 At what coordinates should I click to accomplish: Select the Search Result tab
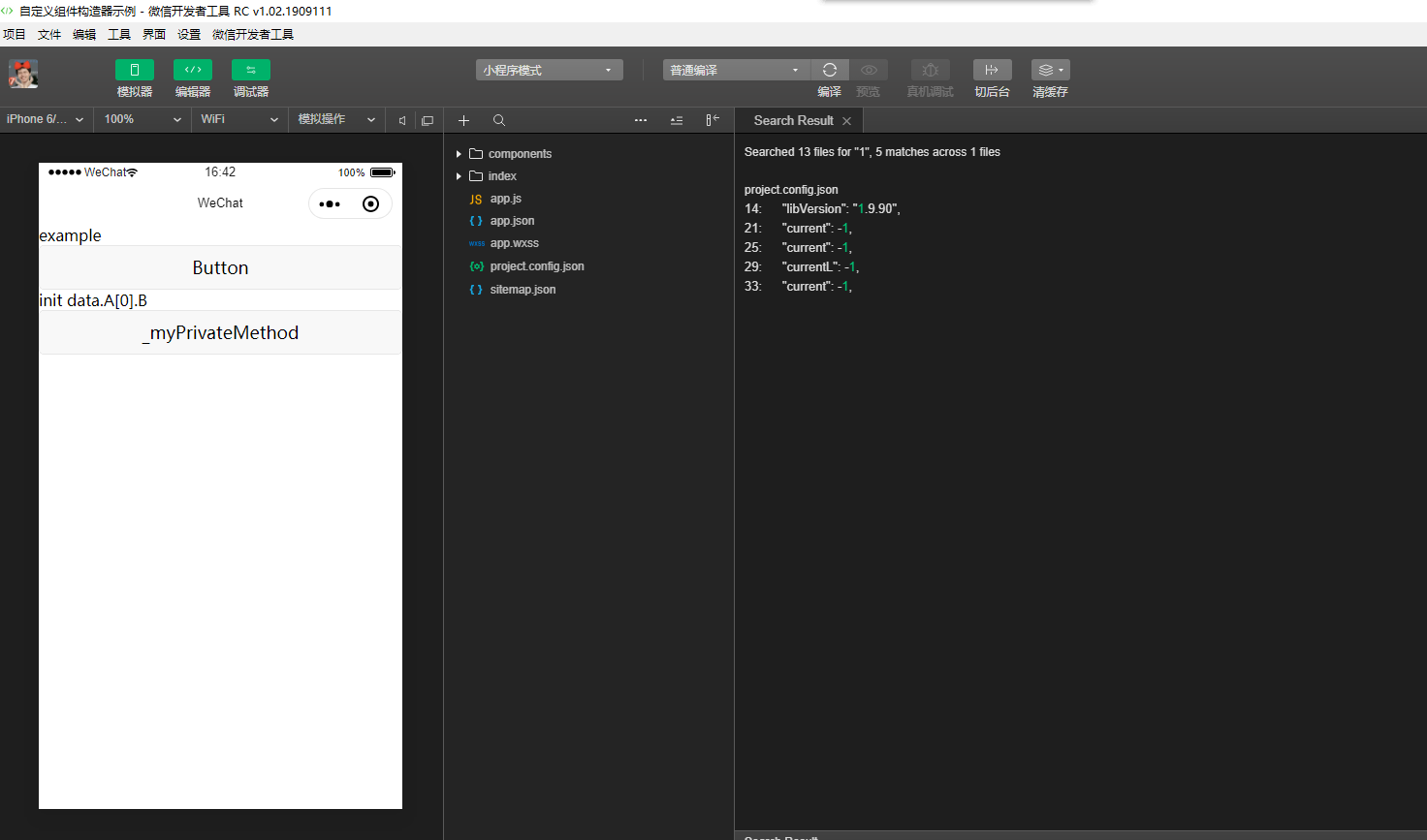[793, 120]
